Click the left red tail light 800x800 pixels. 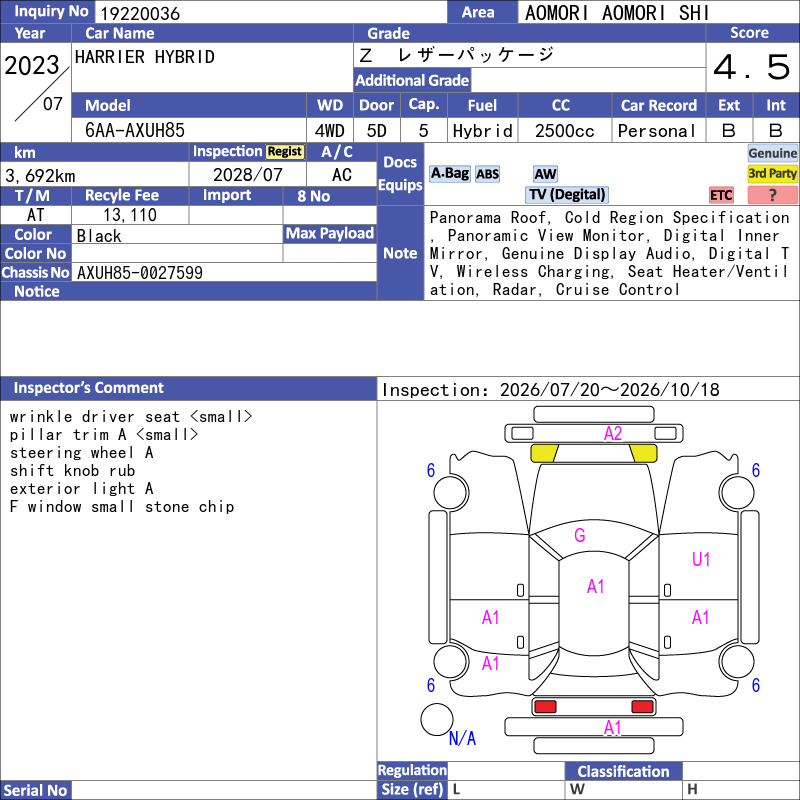click(x=544, y=707)
